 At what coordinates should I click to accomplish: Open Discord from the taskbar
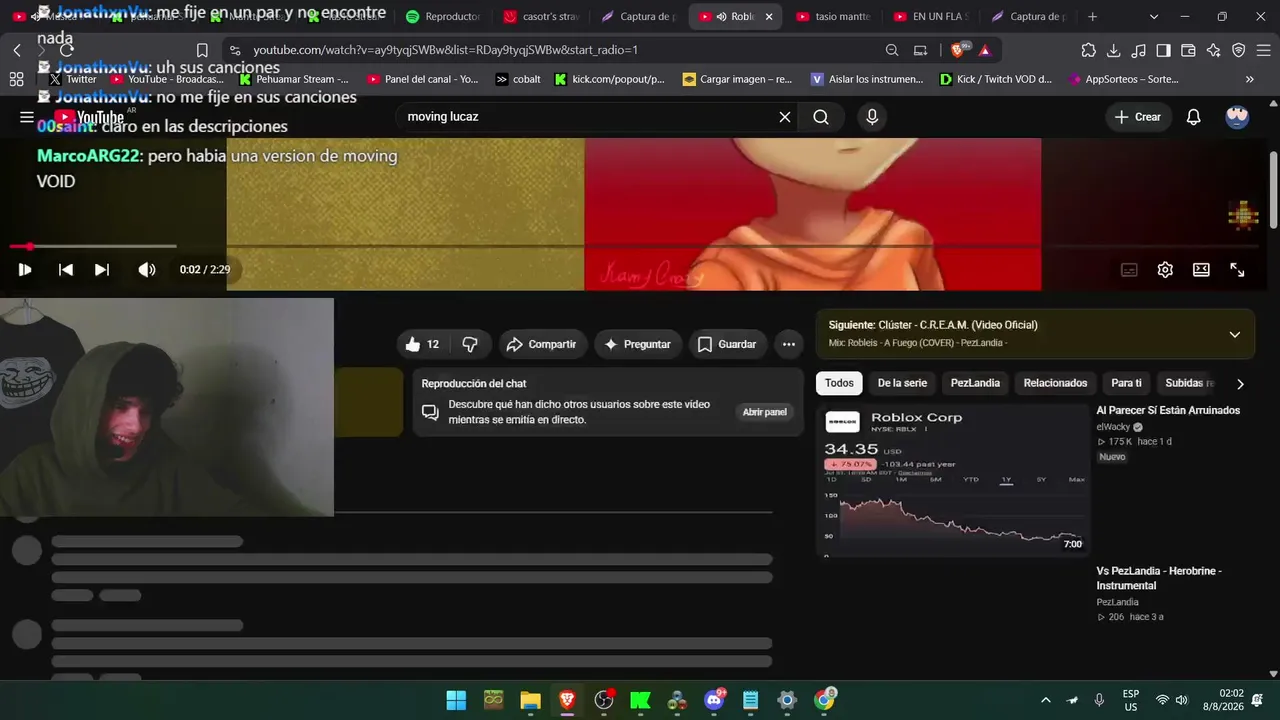[x=715, y=700]
